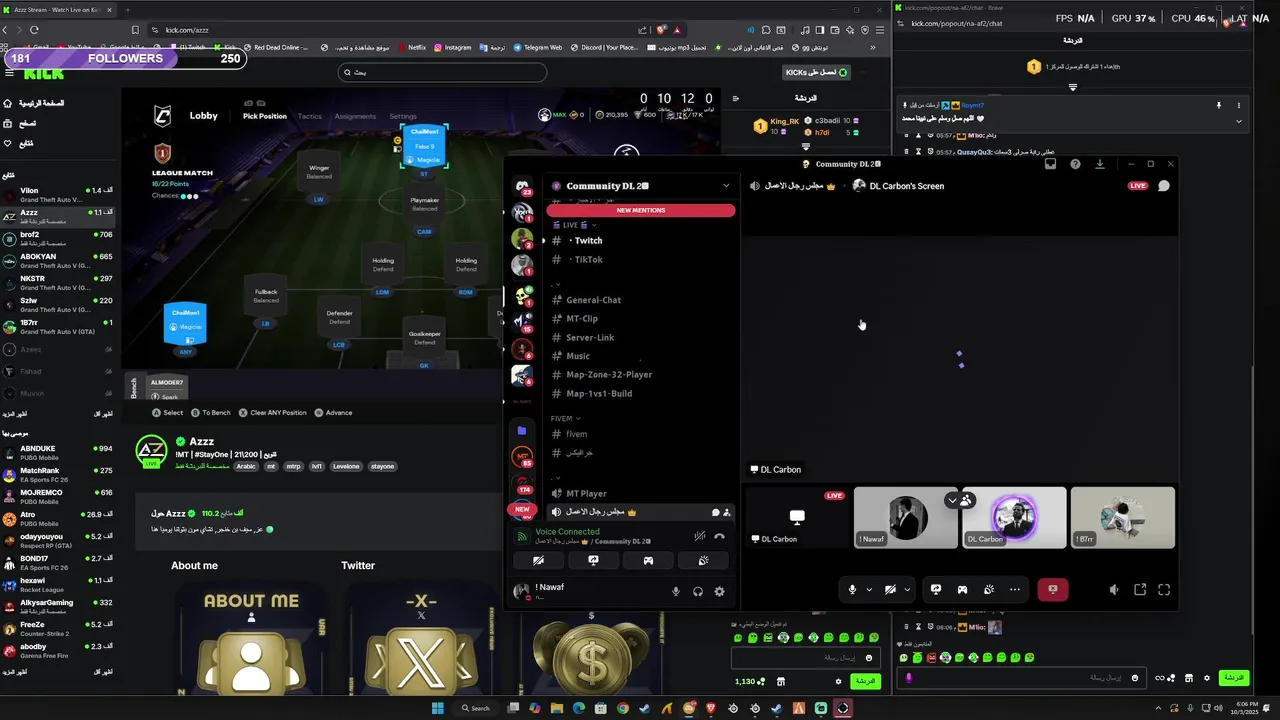The height and width of the screenshot is (720, 1280).
Task: Open MatchRank recommended channel
Action: 58,474
